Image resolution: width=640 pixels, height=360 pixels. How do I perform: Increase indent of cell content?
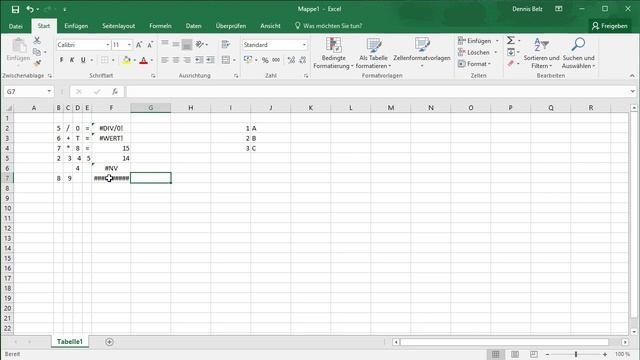(210, 60)
